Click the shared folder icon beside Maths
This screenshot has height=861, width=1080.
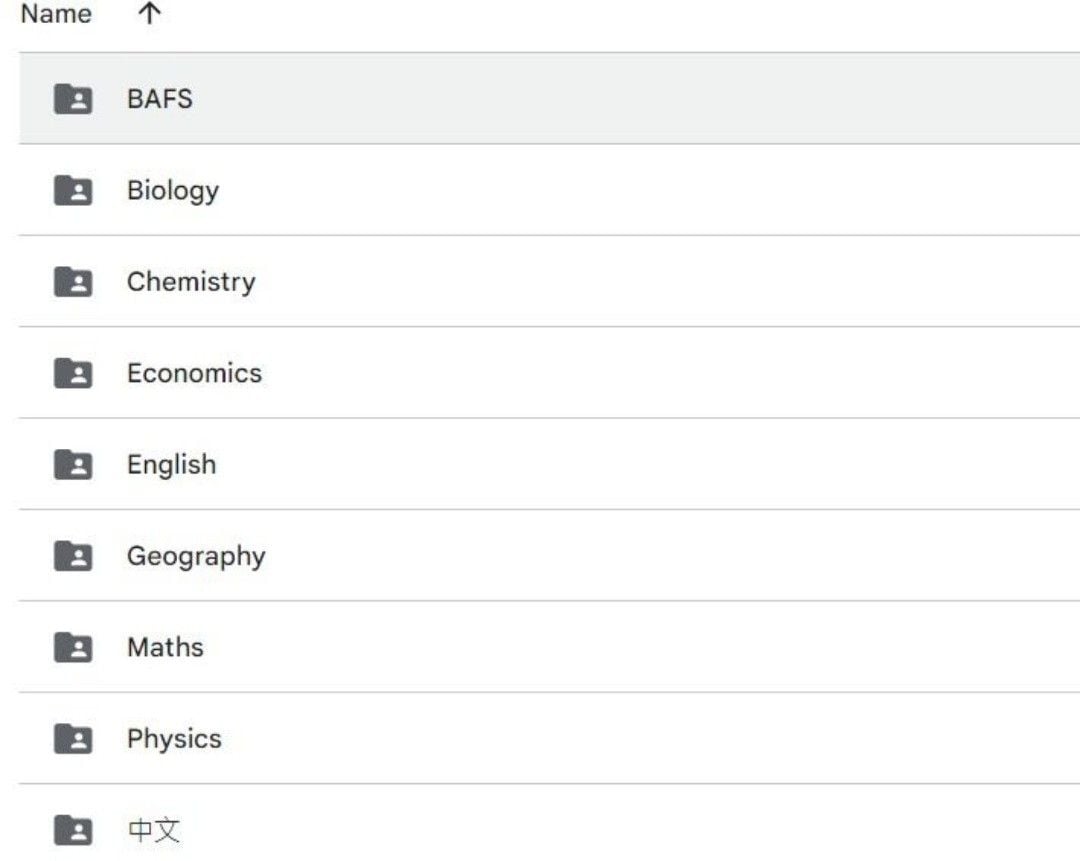pyautogui.click(x=73, y=647)
